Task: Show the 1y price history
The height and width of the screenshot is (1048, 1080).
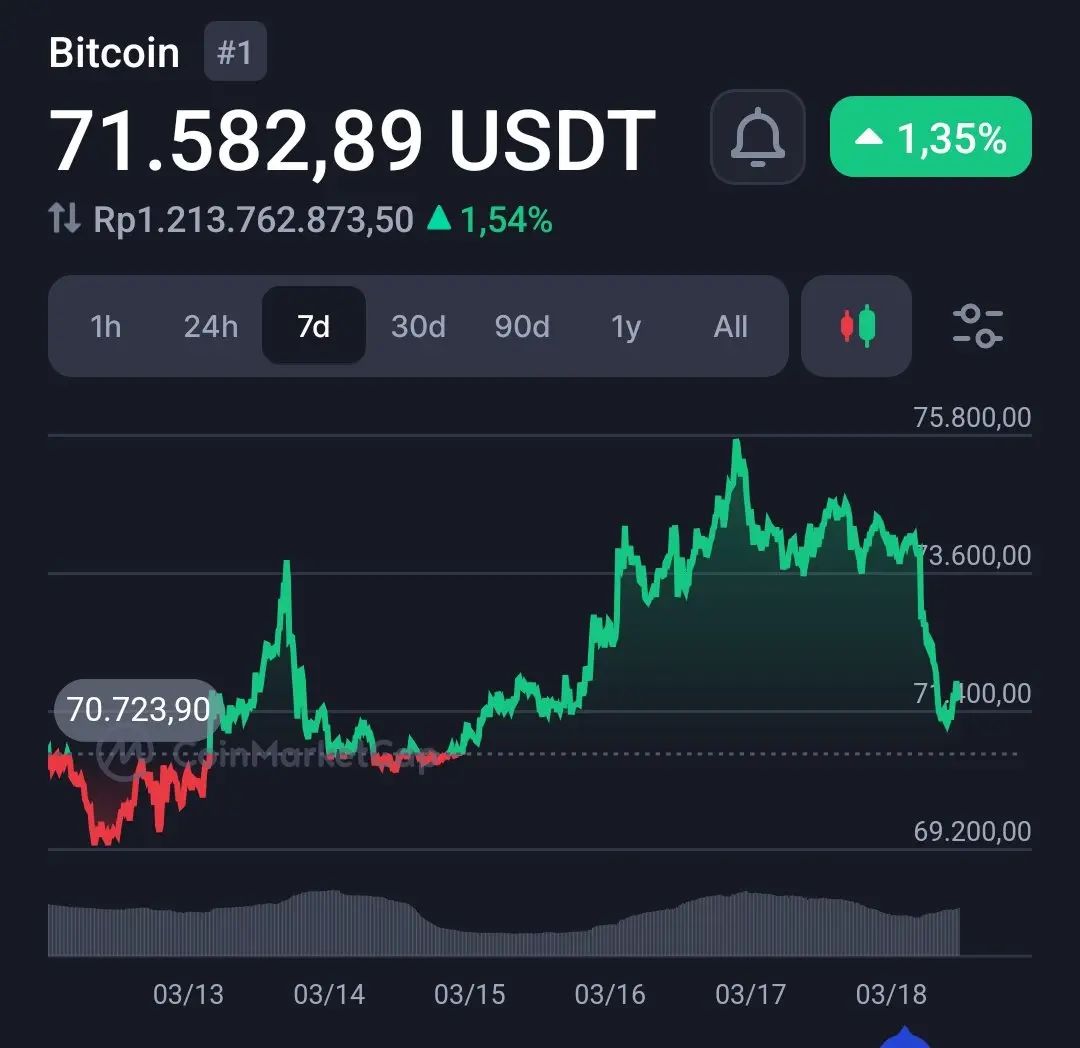Action: pos(626,326)
